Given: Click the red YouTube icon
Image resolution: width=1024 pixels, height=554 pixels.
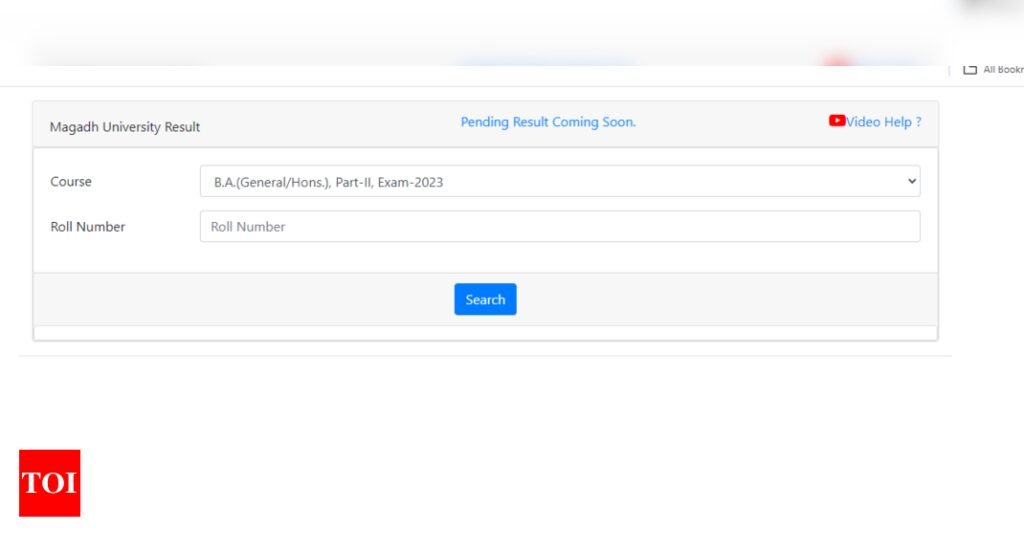Looking at the screenshot, I should click(x=837, y=121).
